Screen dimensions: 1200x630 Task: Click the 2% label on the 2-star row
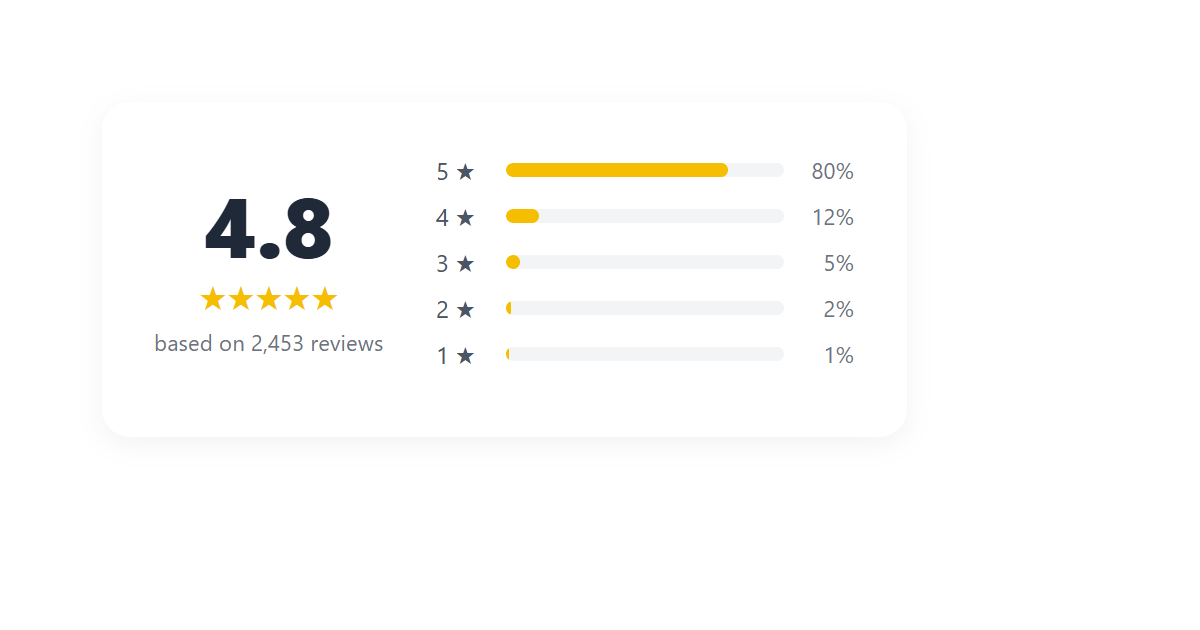(840, 309)
